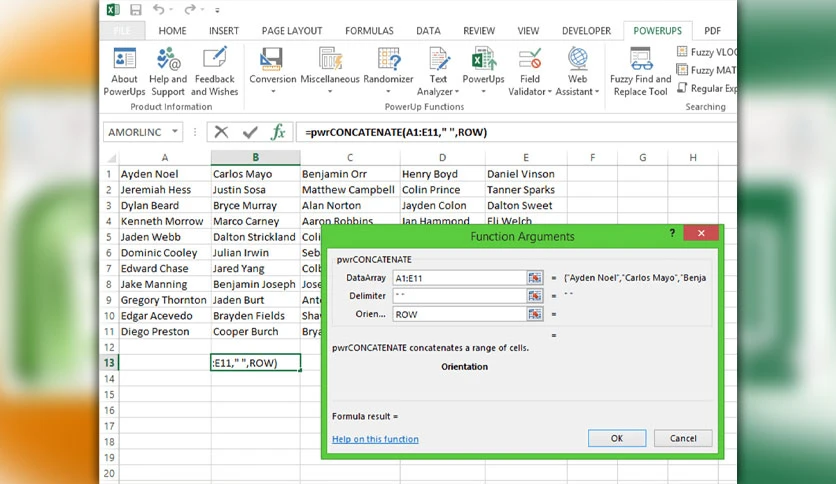Open the Field Validator menu
Viewport: 836px width, 484px height.
tap(529, 72)
